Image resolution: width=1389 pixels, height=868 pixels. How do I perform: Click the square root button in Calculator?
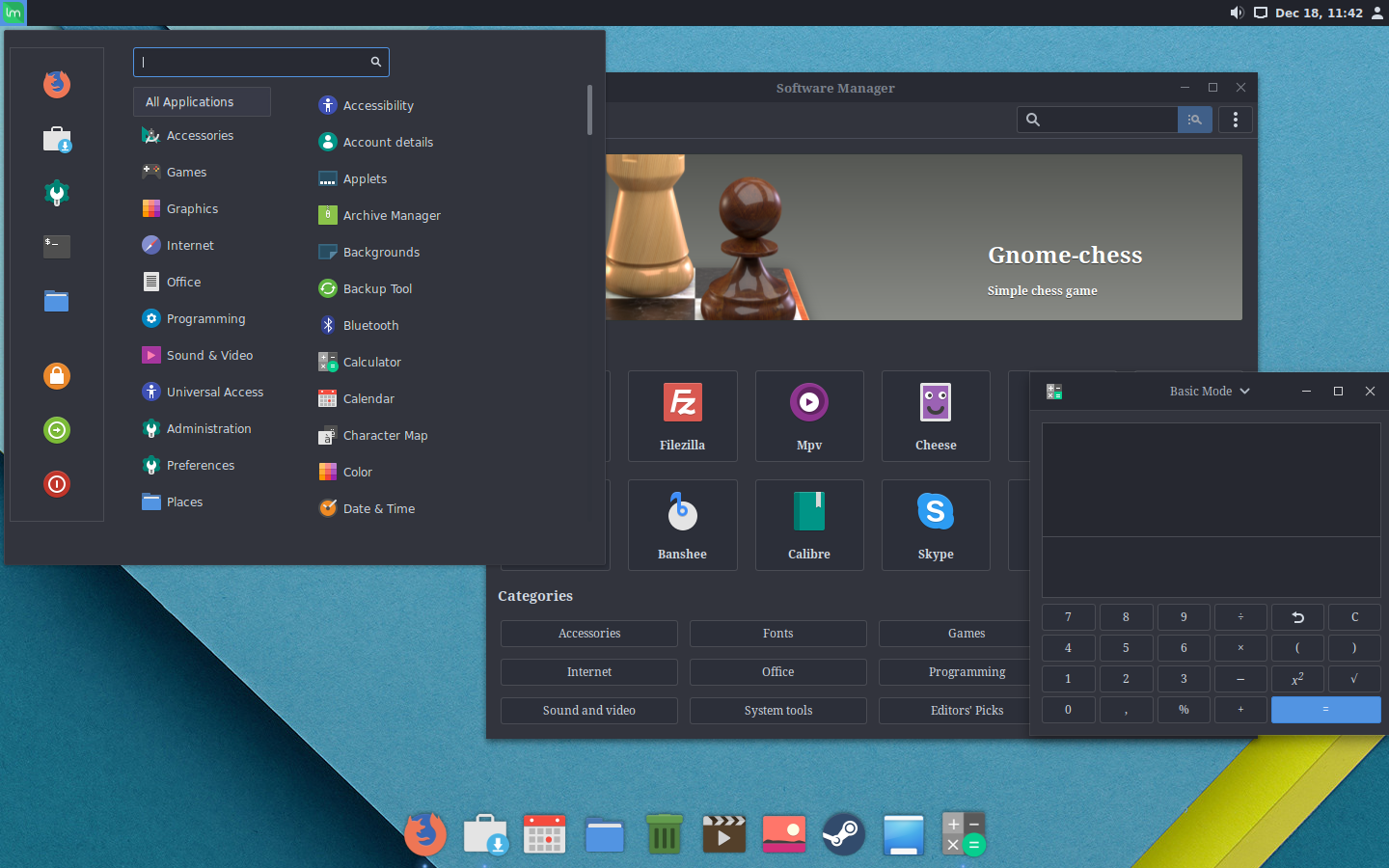(x=1354, y=679)
